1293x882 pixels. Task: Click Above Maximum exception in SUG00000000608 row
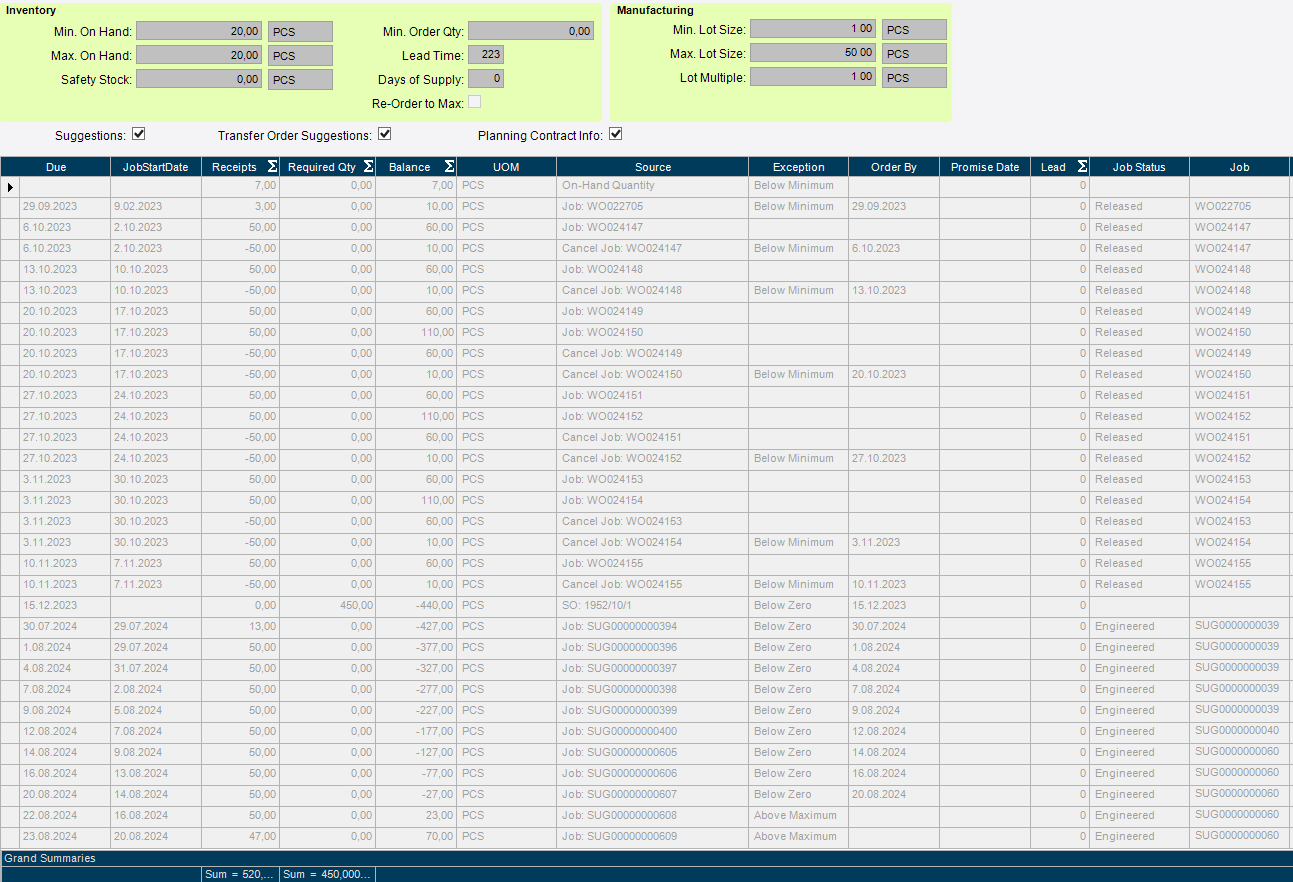[x=799, y=816]
